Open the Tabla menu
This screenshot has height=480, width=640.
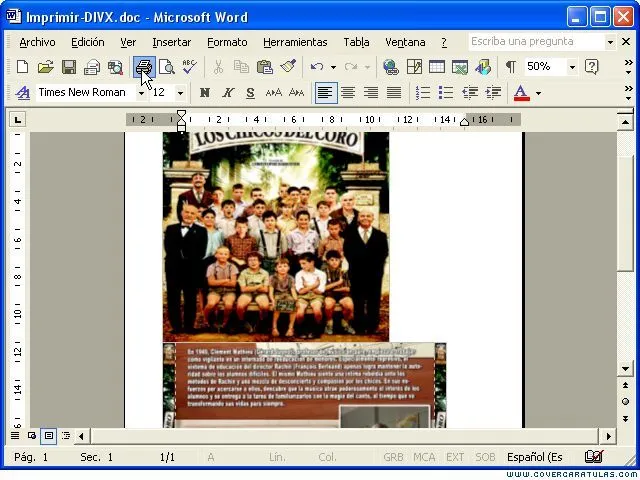tap(356, 42)
